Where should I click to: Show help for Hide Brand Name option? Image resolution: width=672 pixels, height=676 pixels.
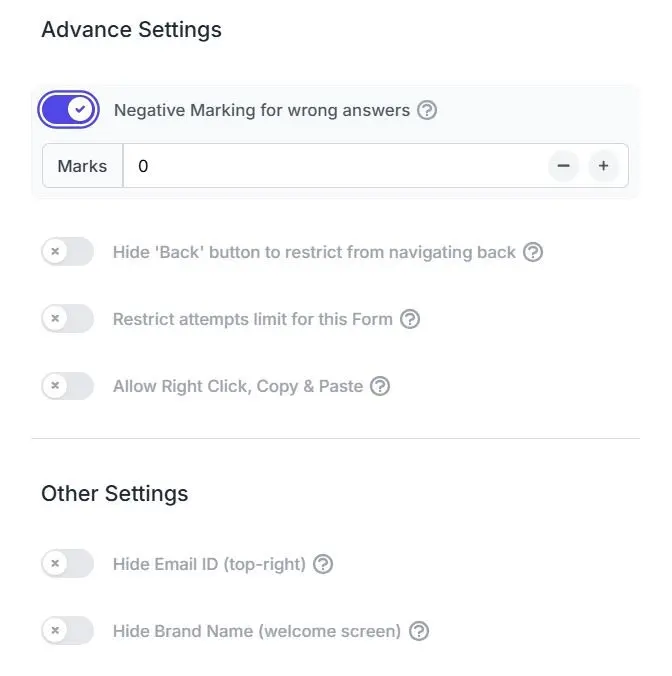[419, 631]
